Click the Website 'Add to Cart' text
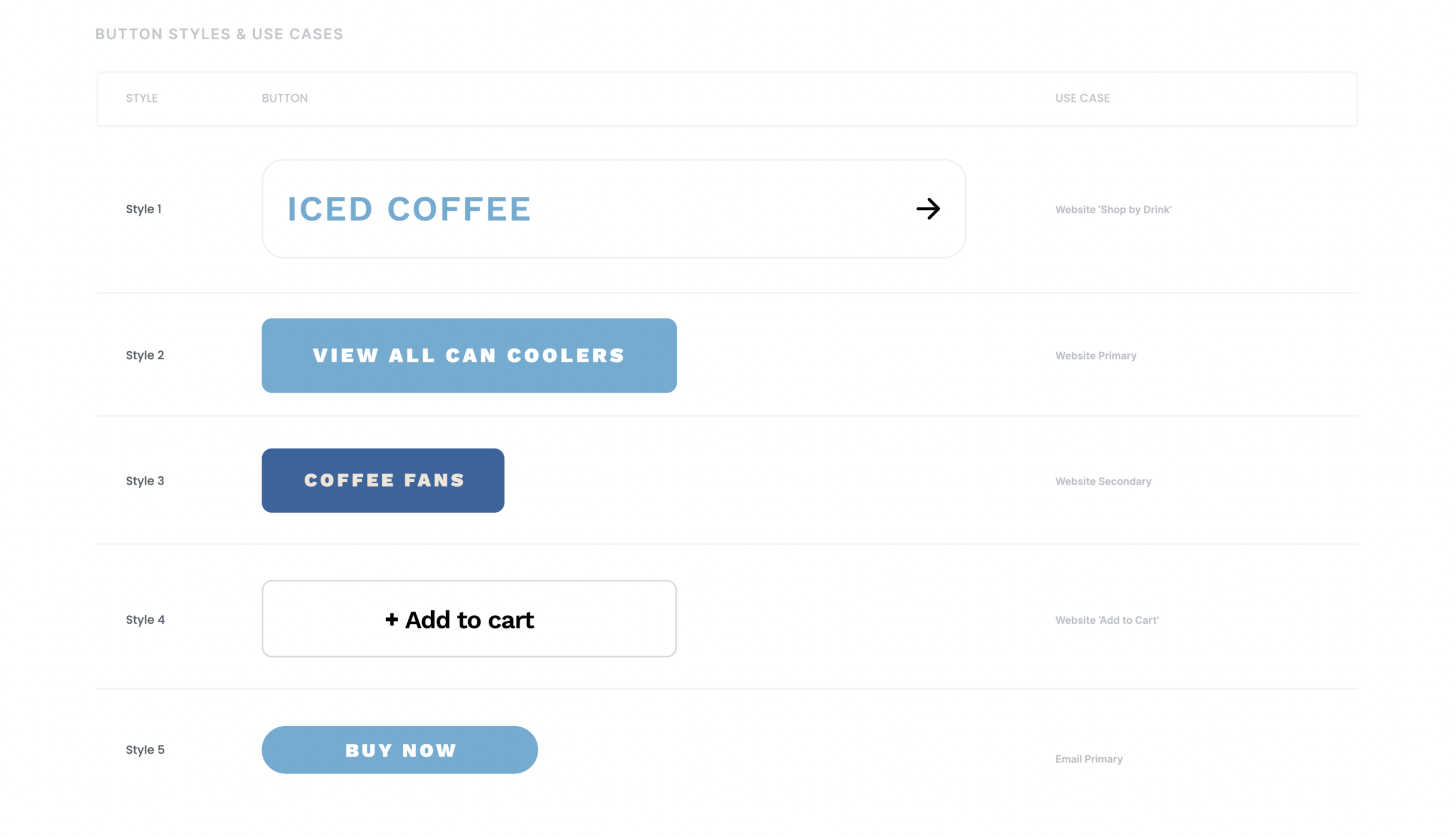1456x837 pixels. 1107,620
